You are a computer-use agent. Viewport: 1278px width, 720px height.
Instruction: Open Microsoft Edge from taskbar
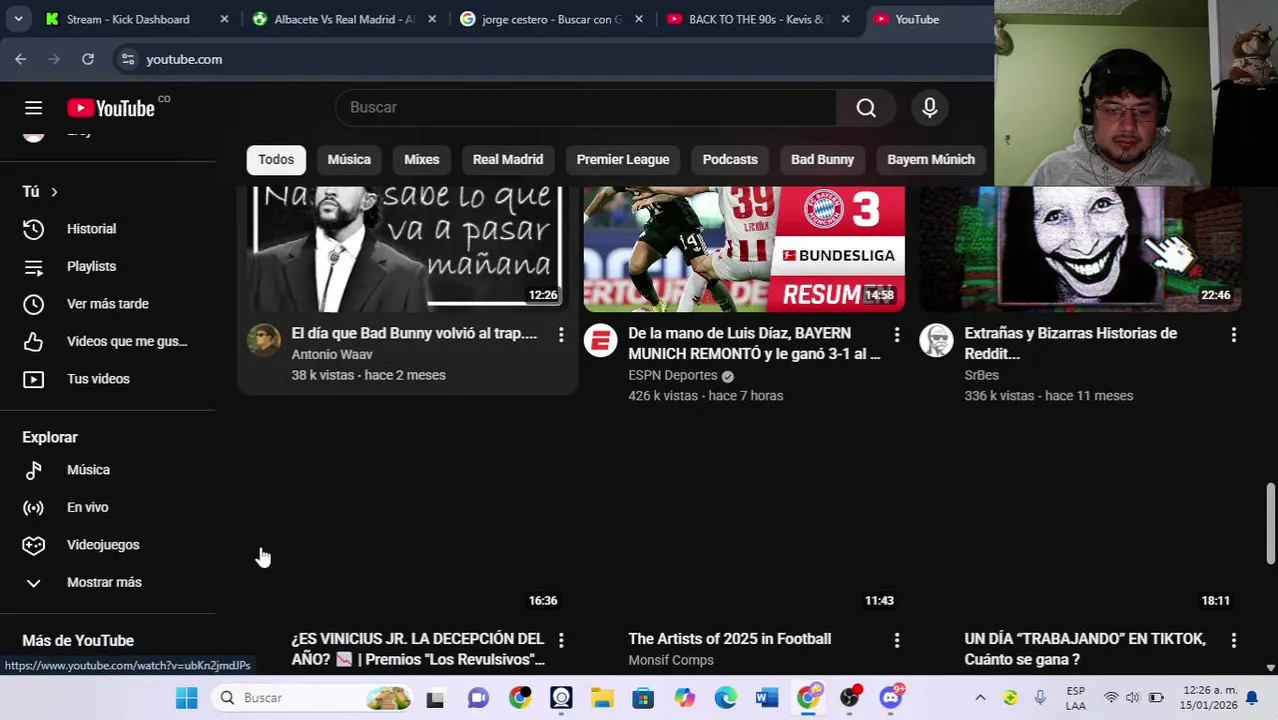(726, 698)
